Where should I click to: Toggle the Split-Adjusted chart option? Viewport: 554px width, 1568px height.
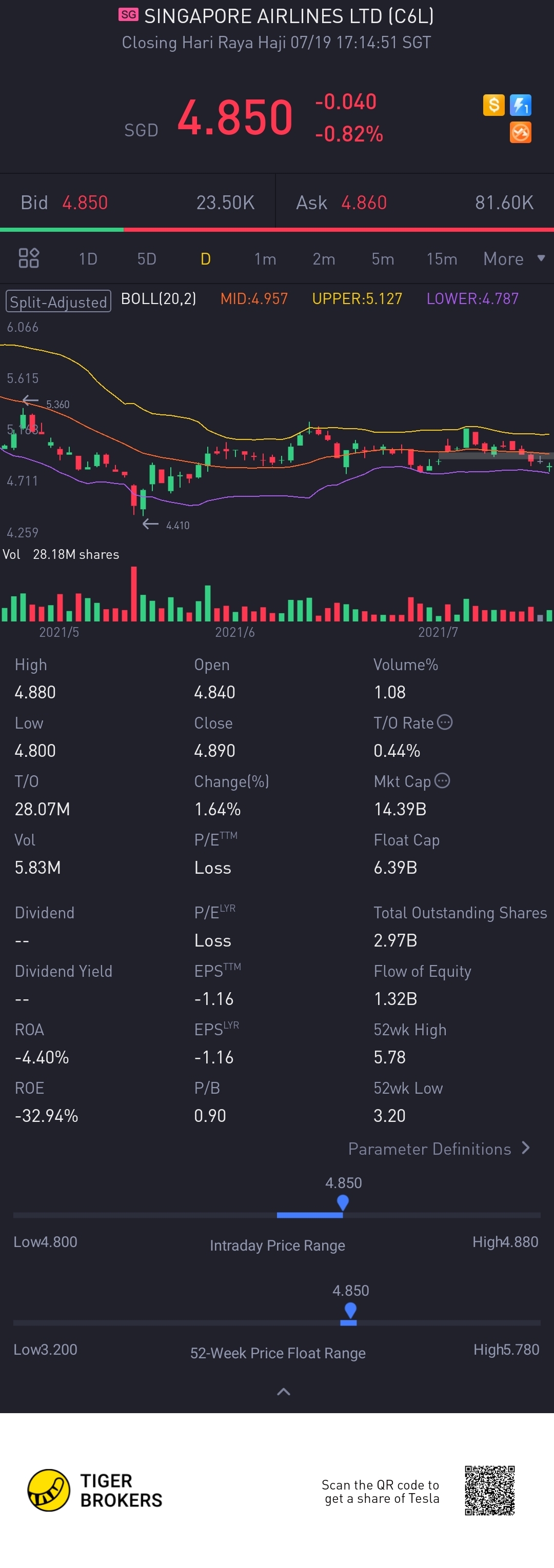tap(58, 301)
